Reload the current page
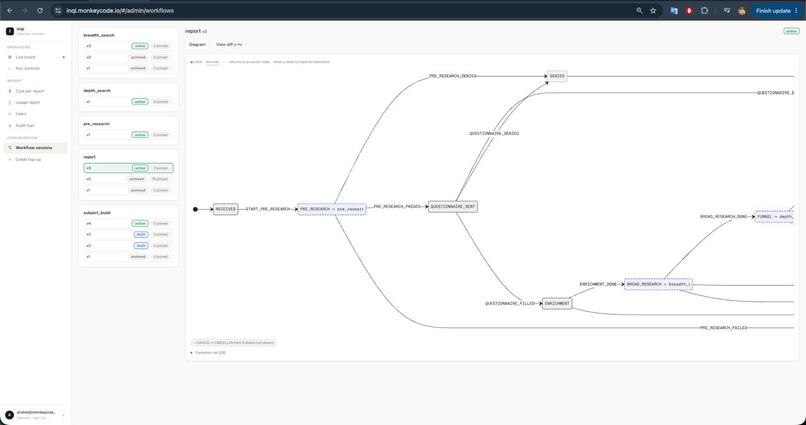 pos(40,10)
